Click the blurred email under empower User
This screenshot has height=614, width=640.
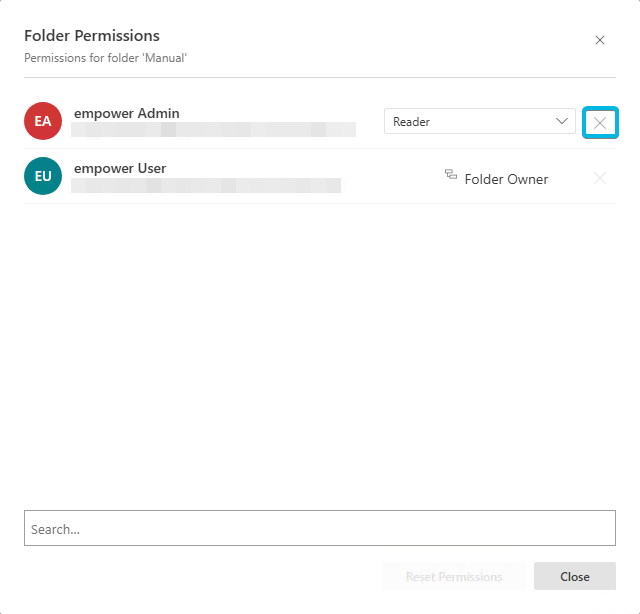click(206, 185)
